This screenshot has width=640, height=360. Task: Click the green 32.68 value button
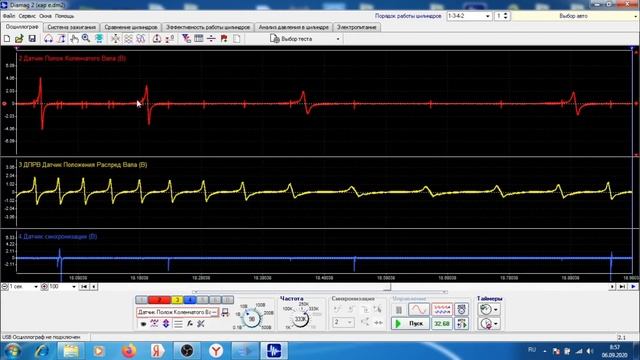[442, 324]
